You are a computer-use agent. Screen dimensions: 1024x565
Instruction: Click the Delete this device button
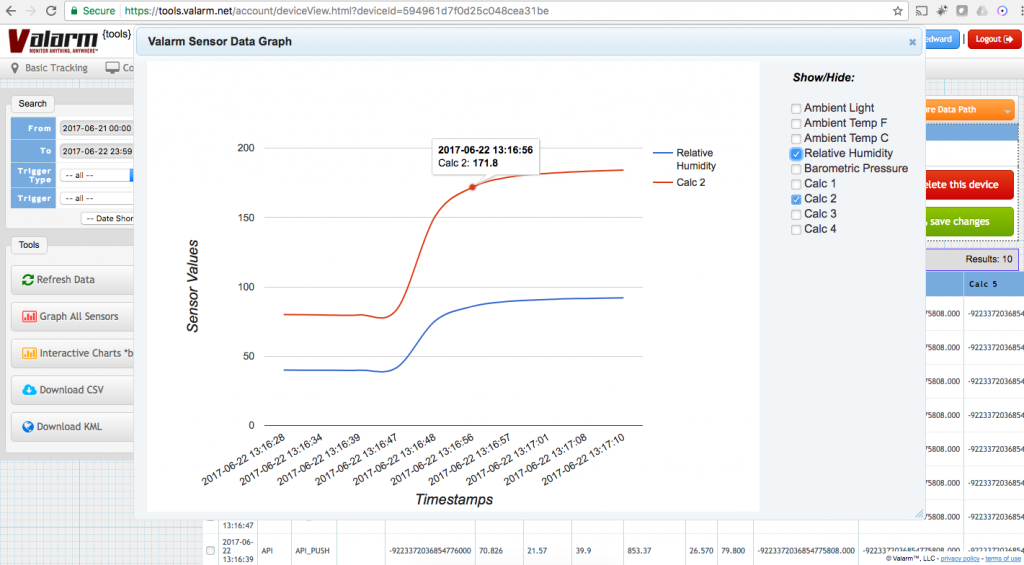tap(970, 185)
